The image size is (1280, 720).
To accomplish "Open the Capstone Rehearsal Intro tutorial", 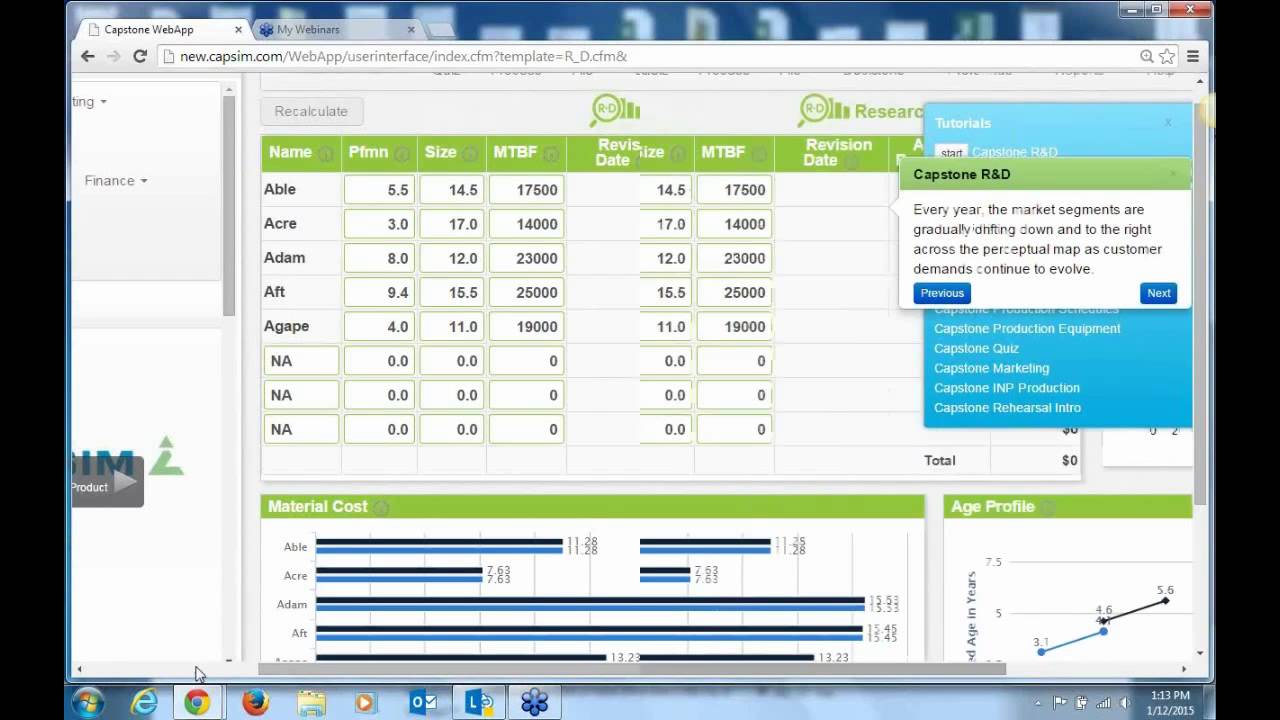I will pos(1007,408).
